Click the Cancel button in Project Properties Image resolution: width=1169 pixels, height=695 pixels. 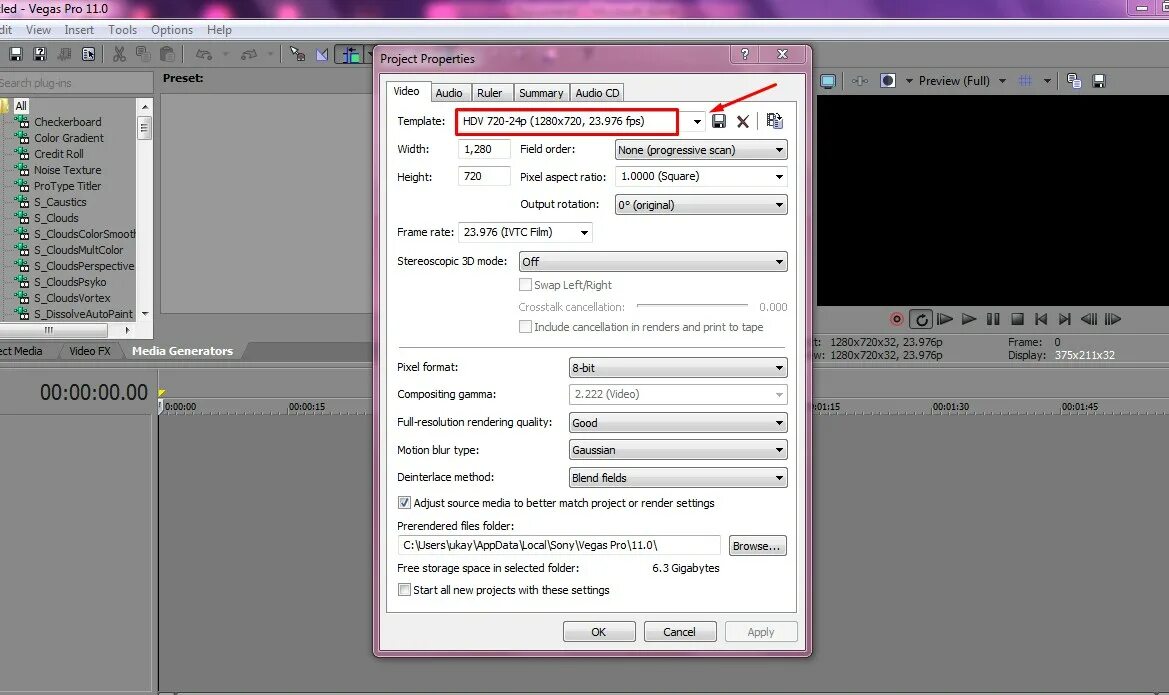679,632
